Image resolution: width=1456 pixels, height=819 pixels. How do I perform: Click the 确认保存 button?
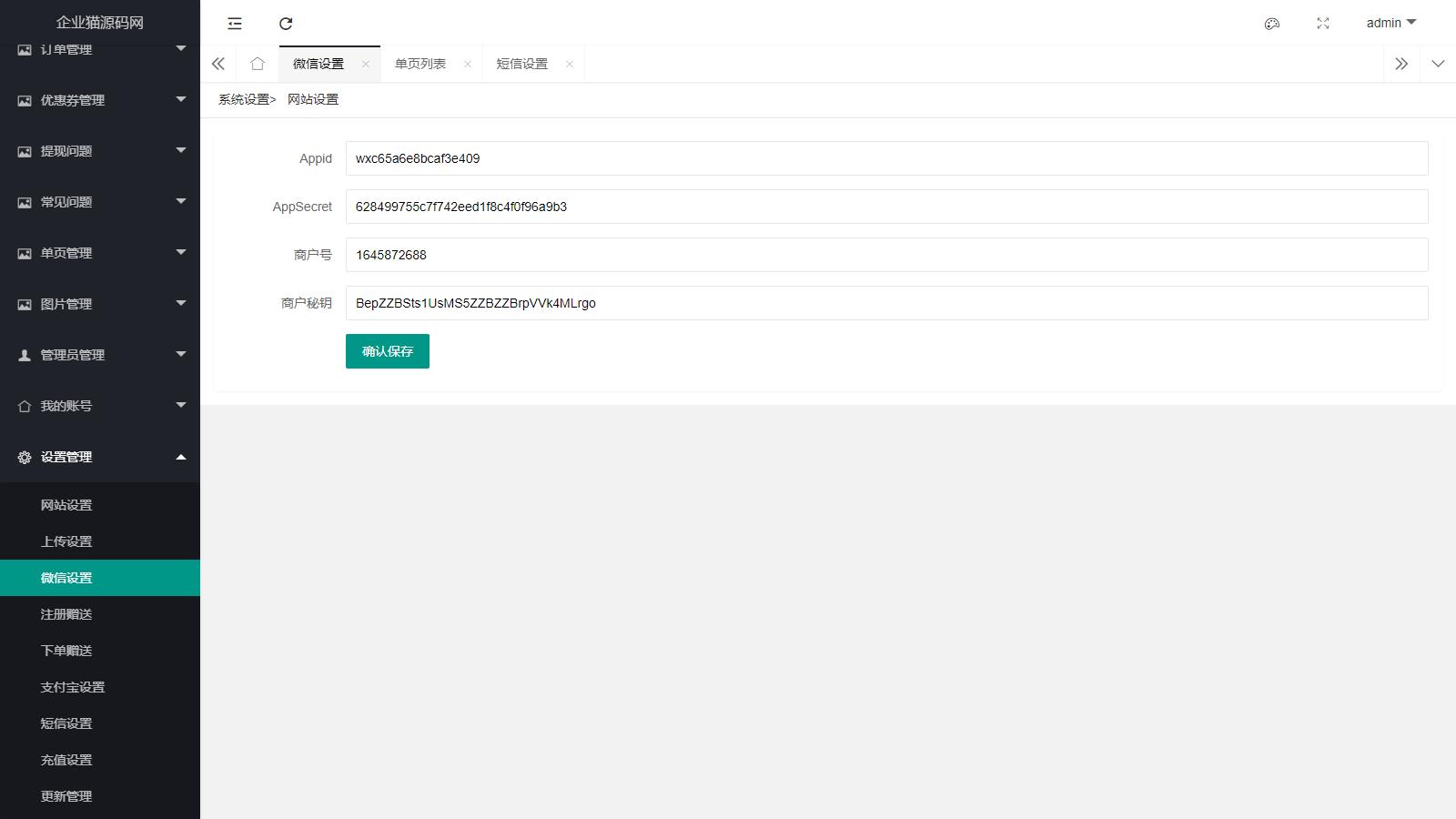click(388, 351)
